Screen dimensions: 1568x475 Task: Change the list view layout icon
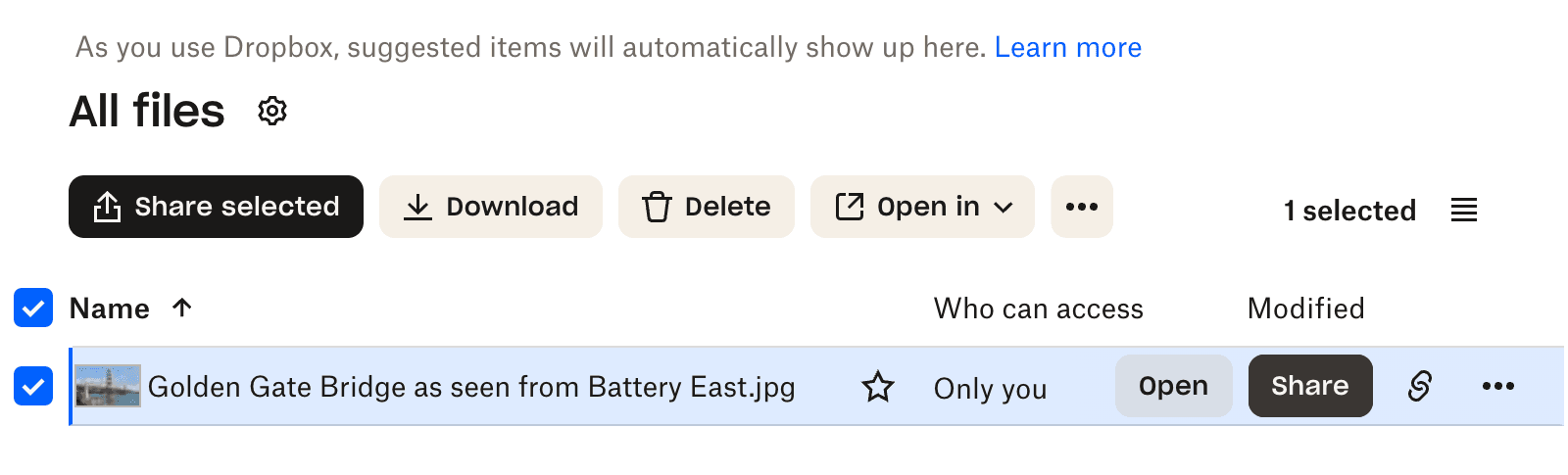click(1463, 210)
